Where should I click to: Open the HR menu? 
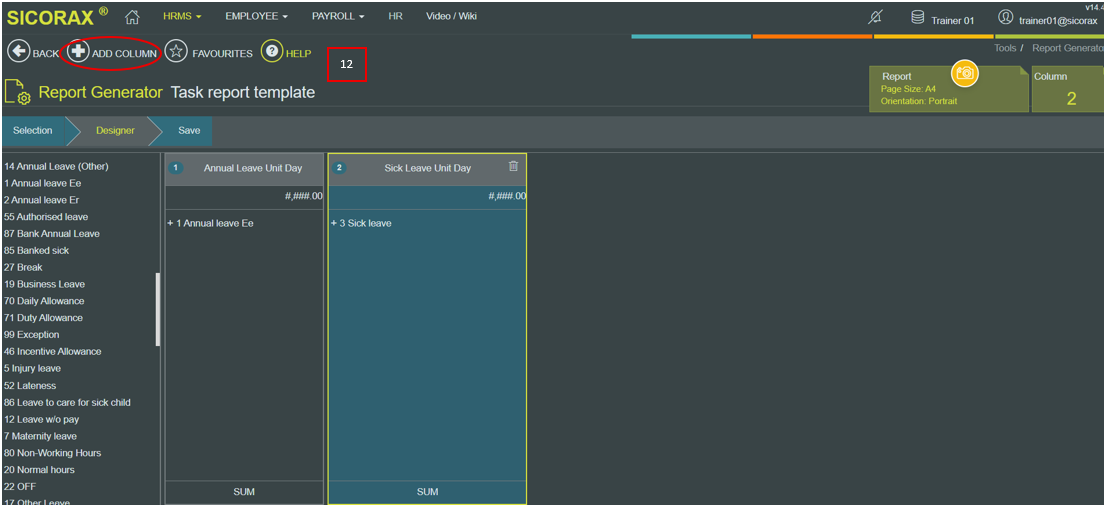(395, 16)
